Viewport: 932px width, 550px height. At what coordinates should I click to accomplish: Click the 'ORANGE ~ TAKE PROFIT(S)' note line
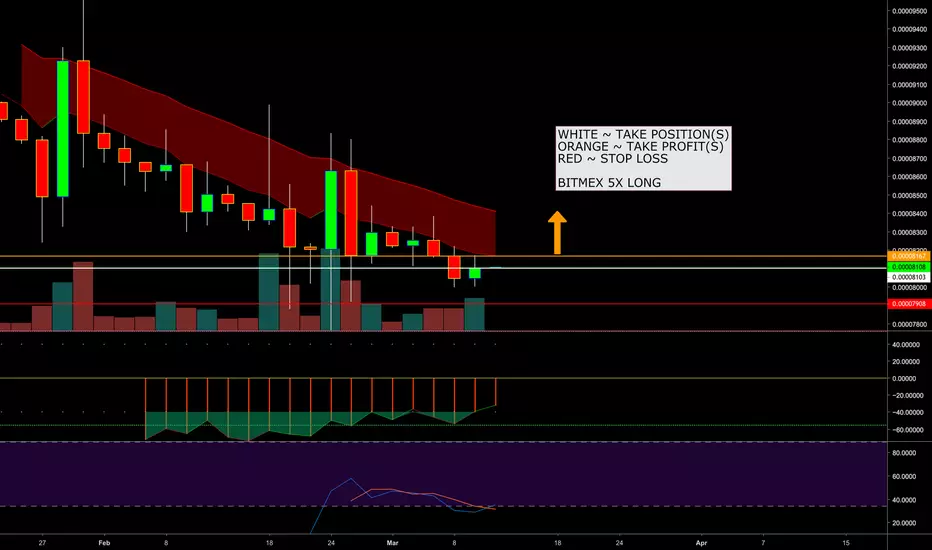coord(641,146)
